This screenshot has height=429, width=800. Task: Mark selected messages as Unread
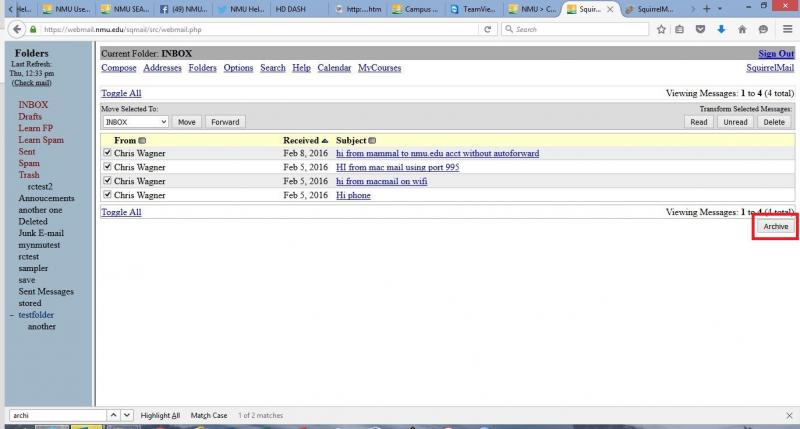[x=735, y=122]
